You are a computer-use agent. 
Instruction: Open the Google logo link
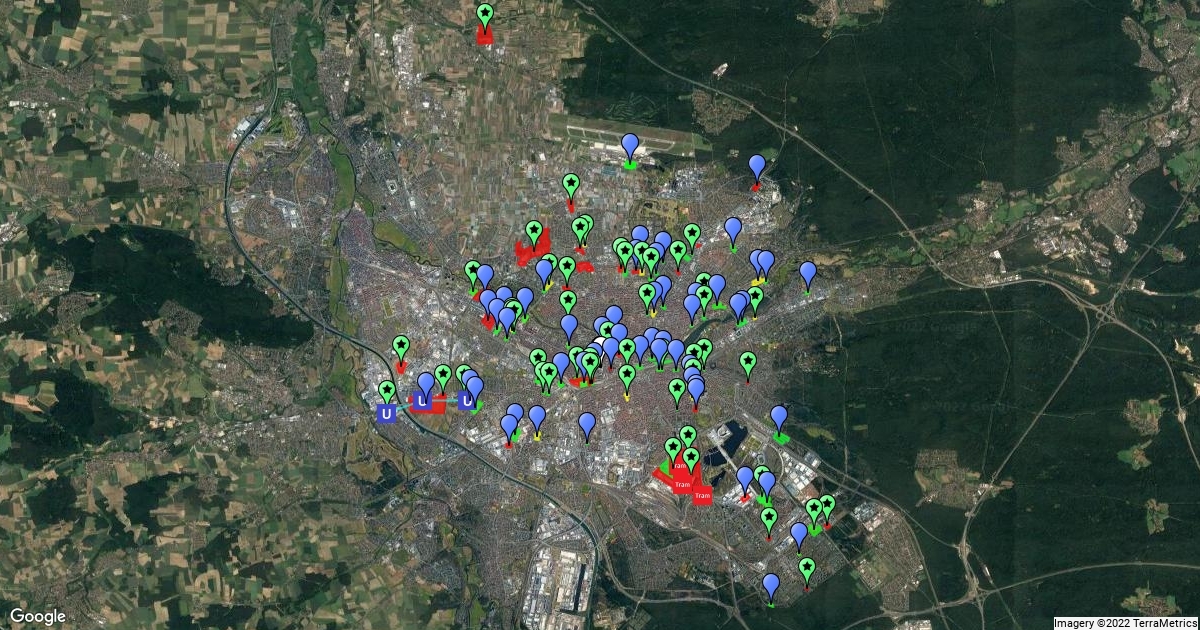click(x=38, y=616)
